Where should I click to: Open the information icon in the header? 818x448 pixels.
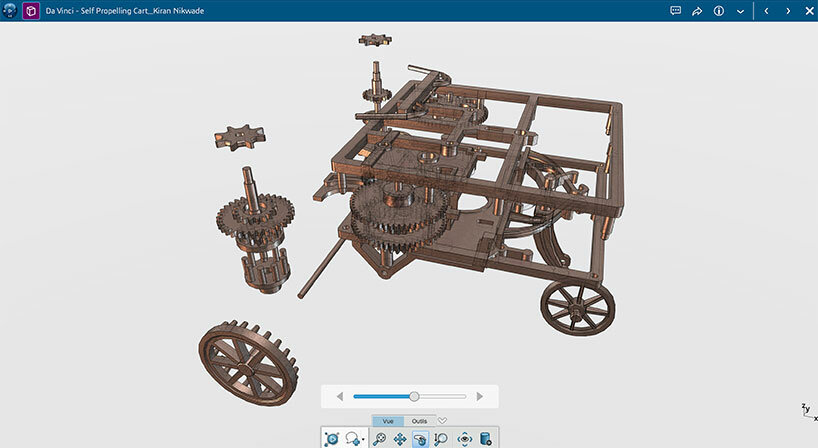(718, 11)
